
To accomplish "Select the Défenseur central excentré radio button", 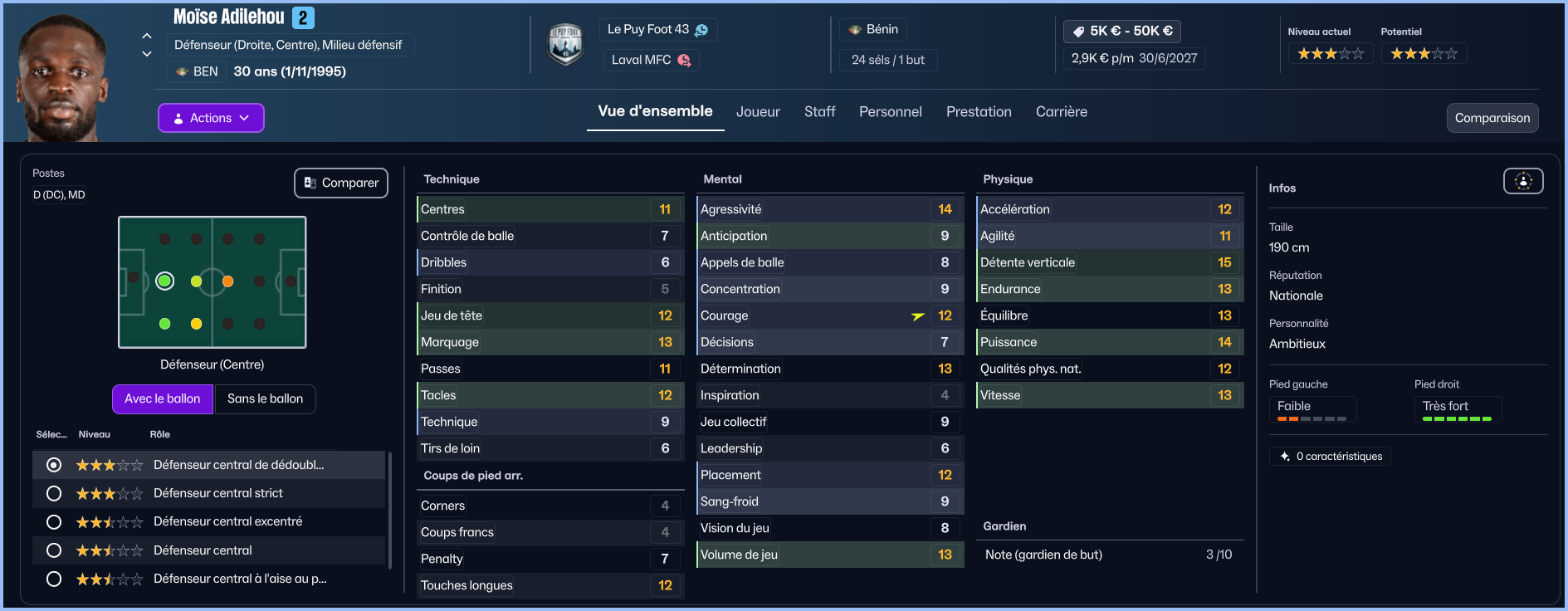I will coord(54,522).
